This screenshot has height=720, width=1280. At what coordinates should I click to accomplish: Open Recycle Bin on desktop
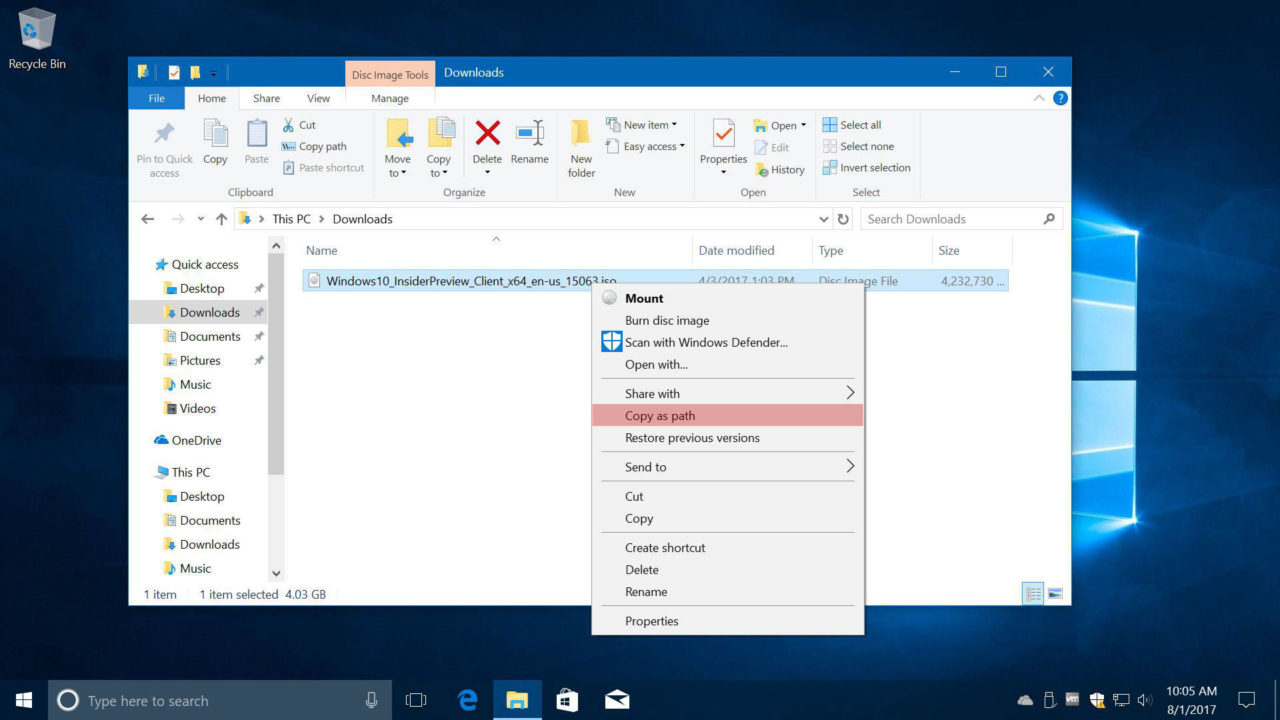37,40
